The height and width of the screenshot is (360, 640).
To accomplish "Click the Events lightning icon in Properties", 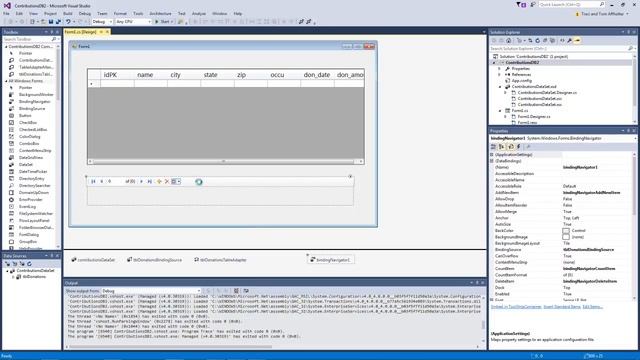I will [519, 147].
